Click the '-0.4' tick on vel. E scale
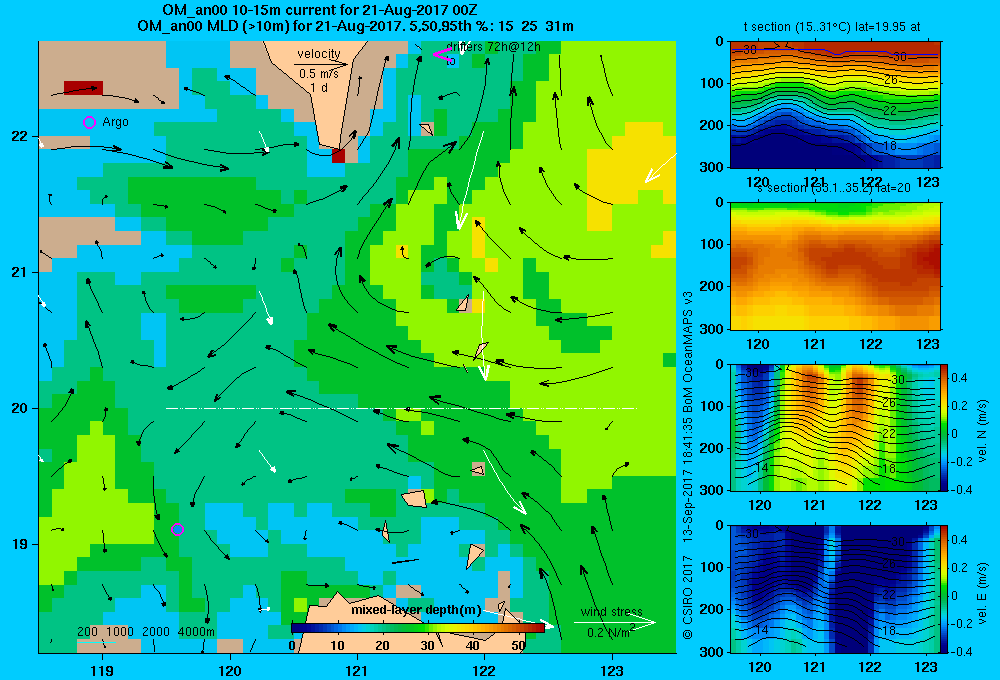This screenshot has width=1000, height=680. [960, 651]
